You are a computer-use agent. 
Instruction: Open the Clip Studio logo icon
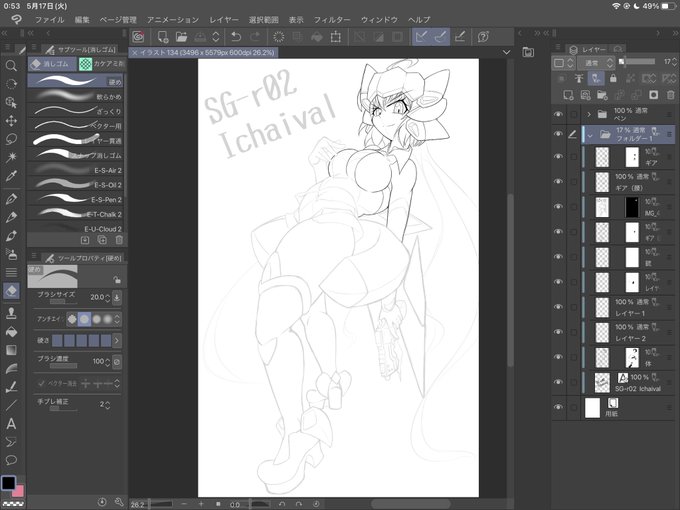pos(138,37)
